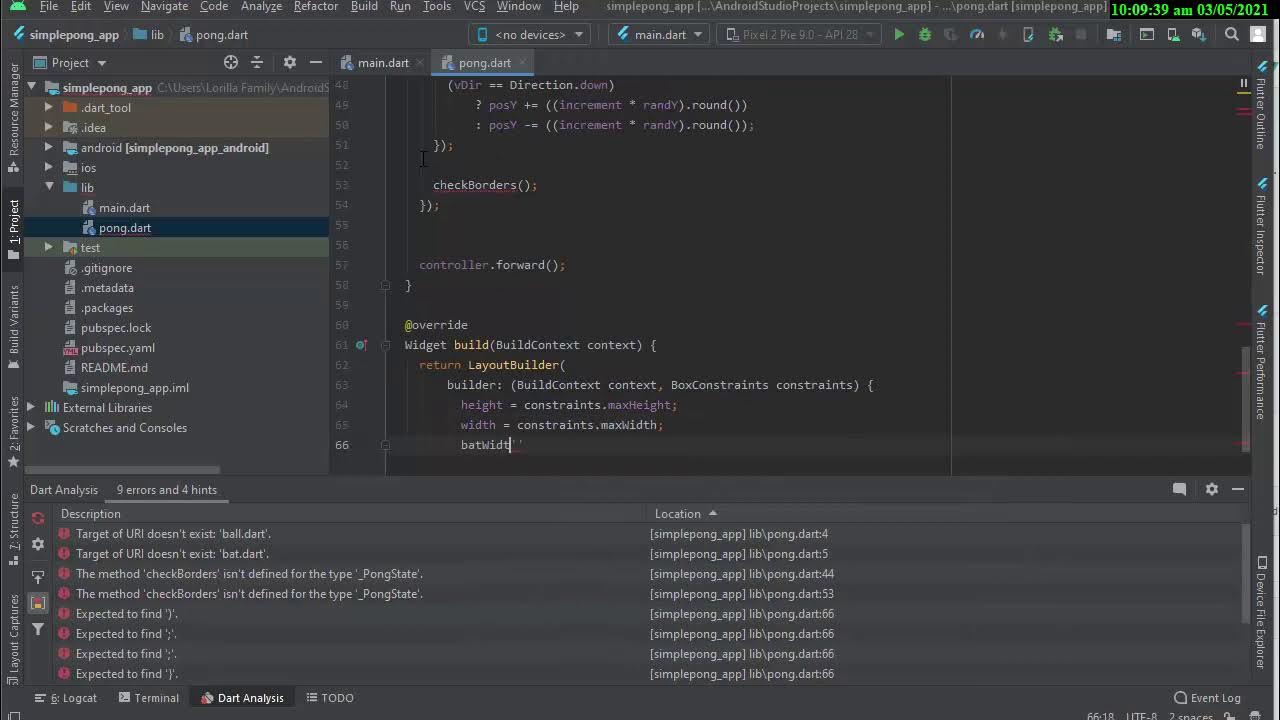Restart Dart analysis server red icon
The width and height of the screenshot is (1280, 720).
click(x=38, y=518)
